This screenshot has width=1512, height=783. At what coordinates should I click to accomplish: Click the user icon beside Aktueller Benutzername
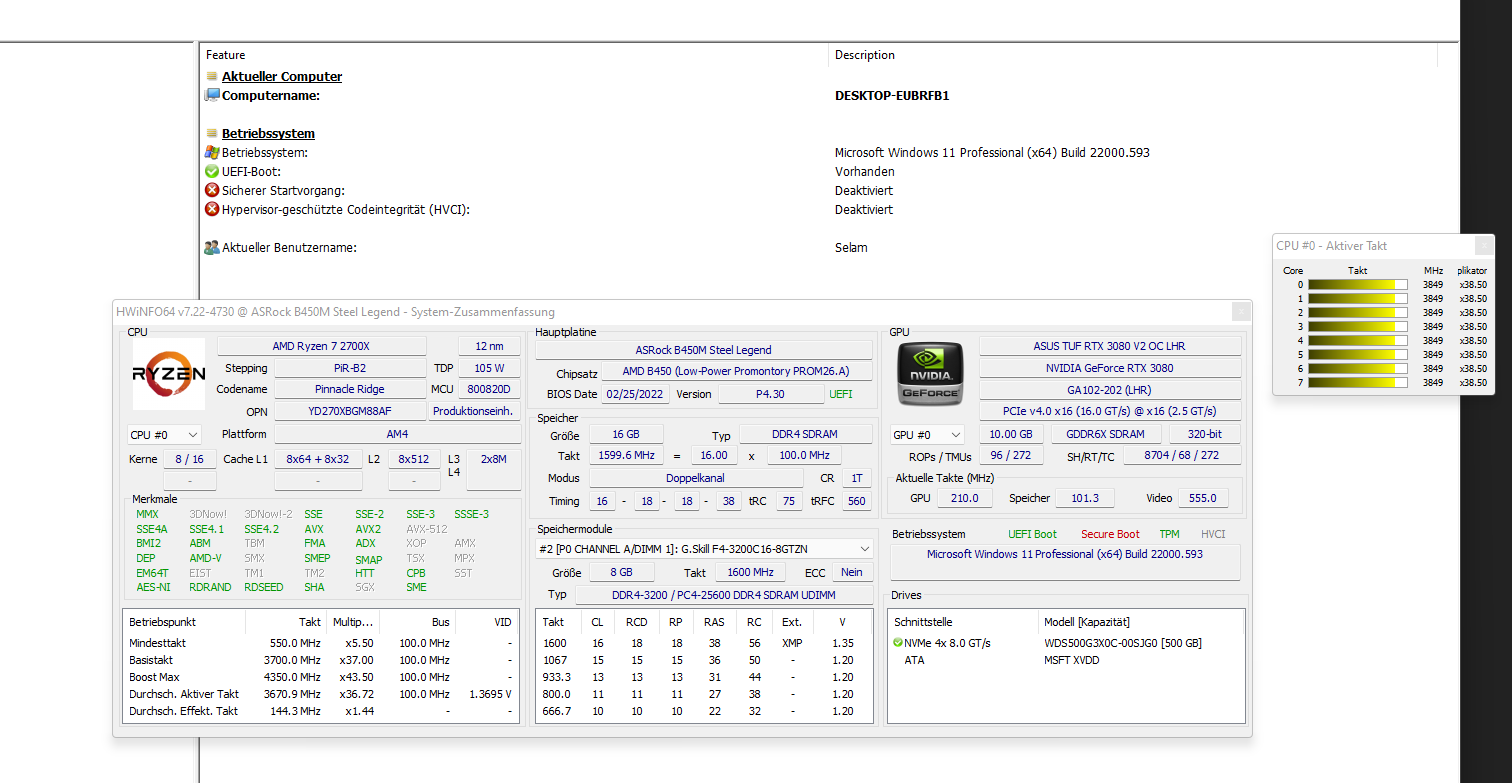(x=212, y=247)
